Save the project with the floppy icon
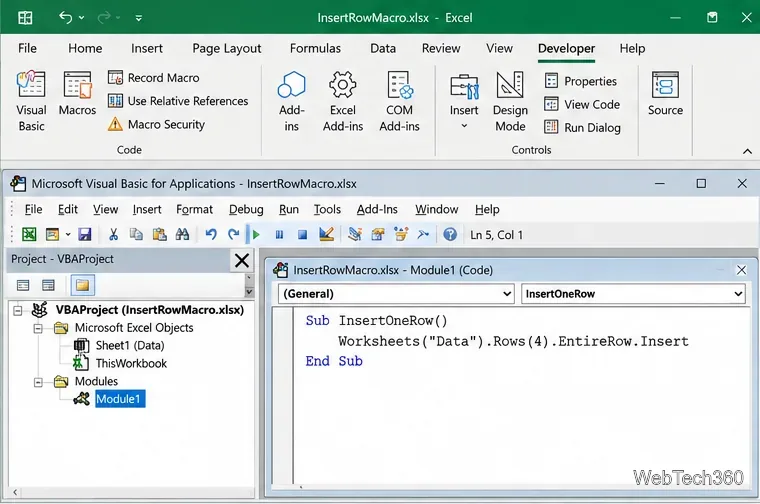760x504 pixels. (x=85, y=235)
